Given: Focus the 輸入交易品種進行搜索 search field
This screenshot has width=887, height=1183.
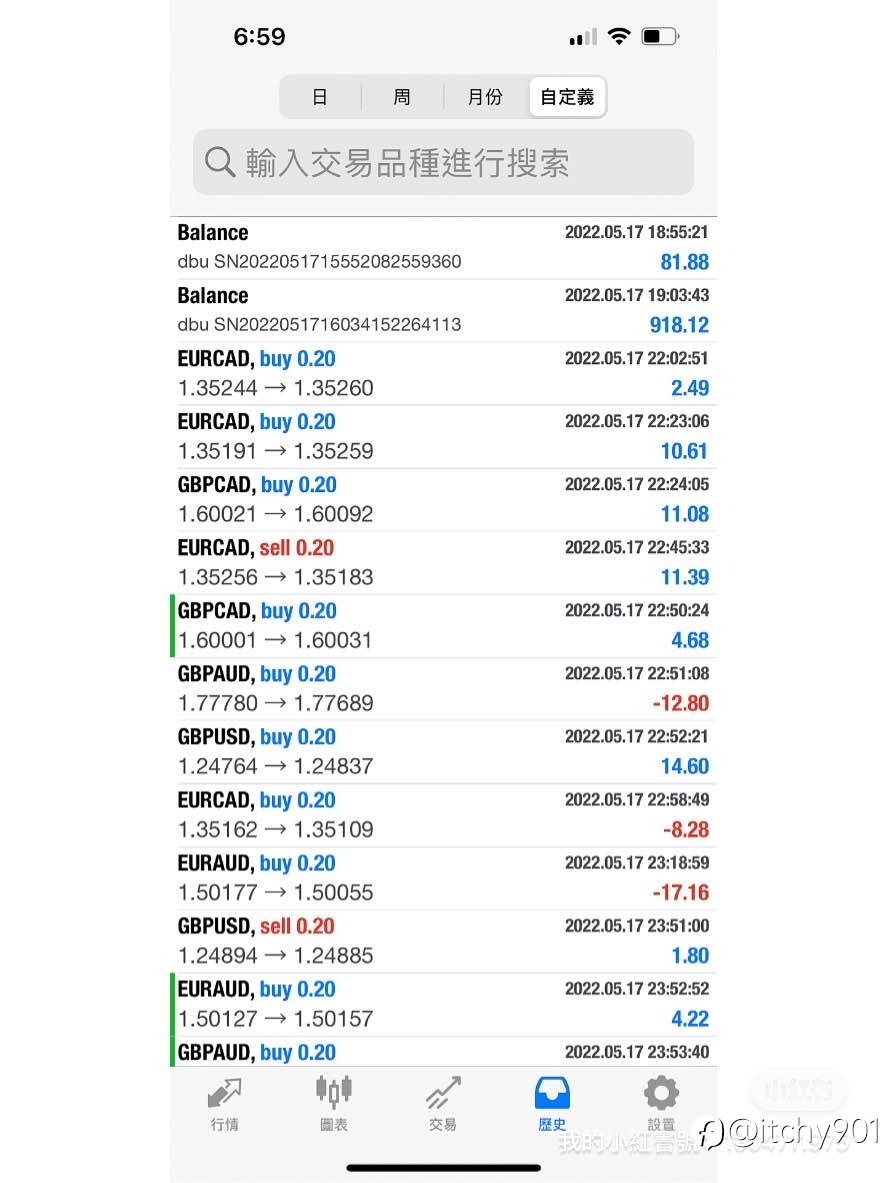Looking at the screenshot, I should point(444,162).
